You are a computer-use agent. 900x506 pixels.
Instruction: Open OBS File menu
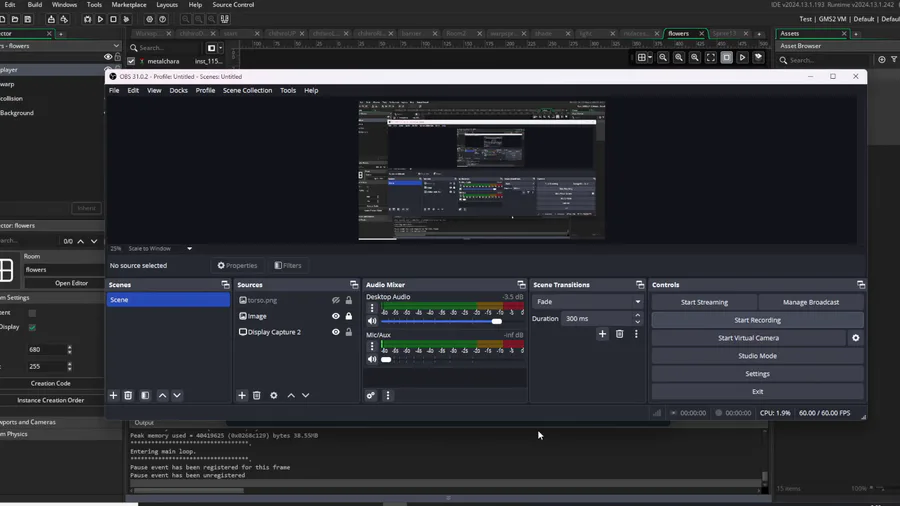(x=114, y=90)
